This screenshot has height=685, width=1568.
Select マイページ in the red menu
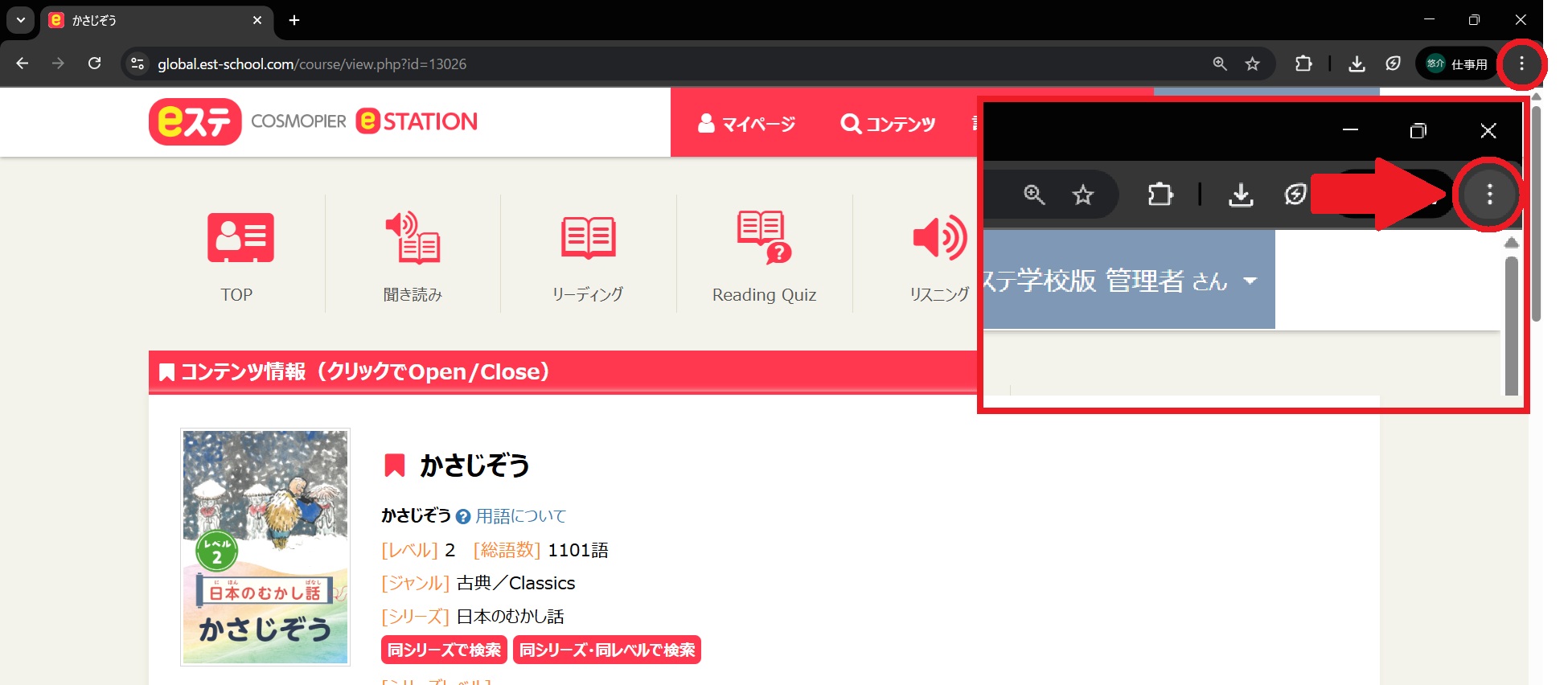(x=747, y=123)
